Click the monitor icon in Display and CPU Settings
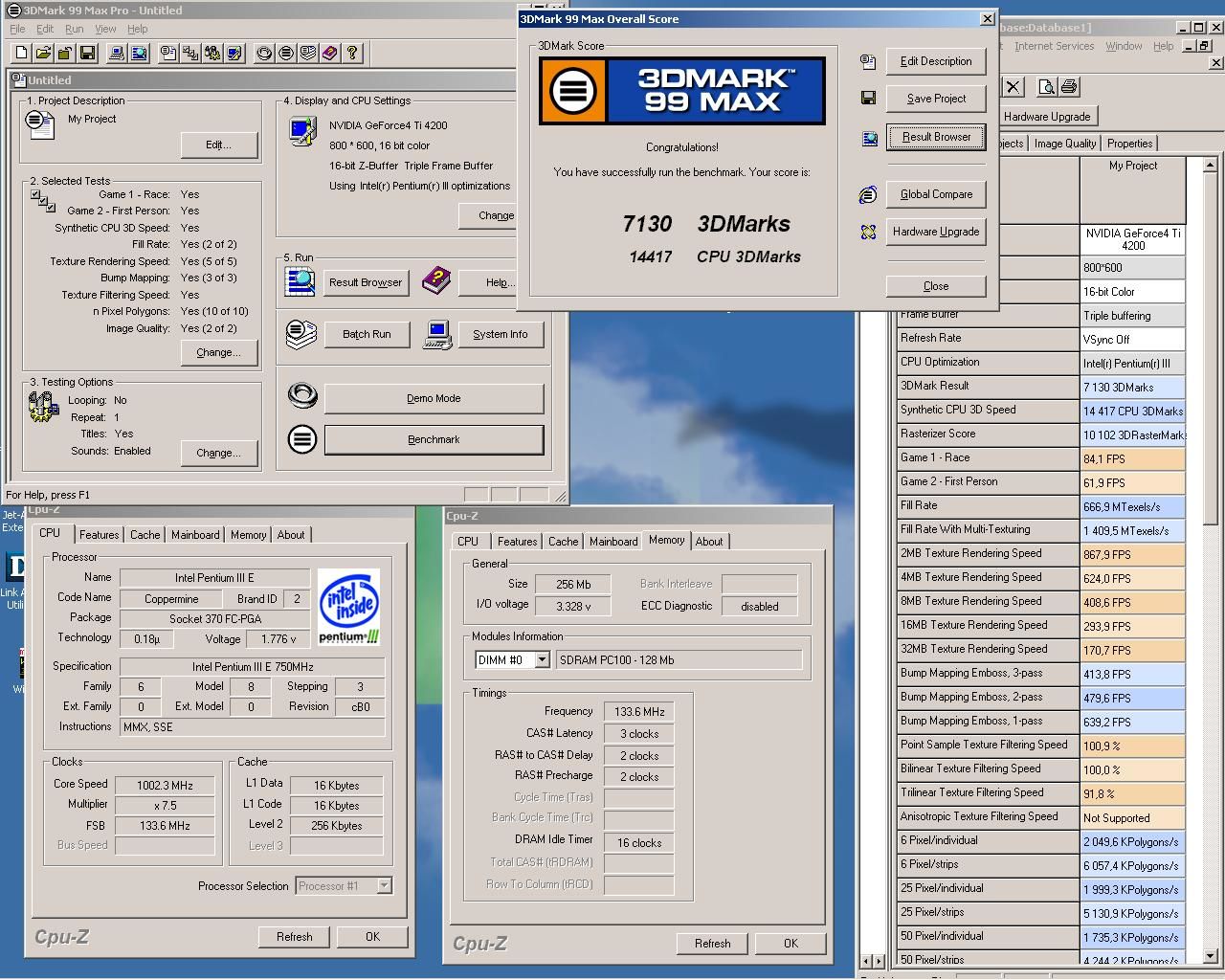Viewport: 1225px width, 980px height. click(x=302, y=131)
